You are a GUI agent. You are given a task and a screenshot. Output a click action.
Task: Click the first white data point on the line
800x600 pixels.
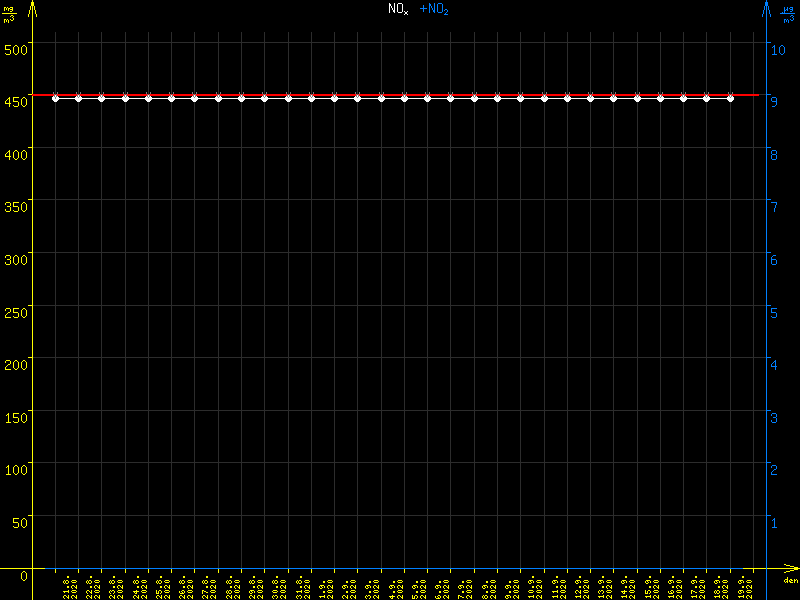point(56,98)
